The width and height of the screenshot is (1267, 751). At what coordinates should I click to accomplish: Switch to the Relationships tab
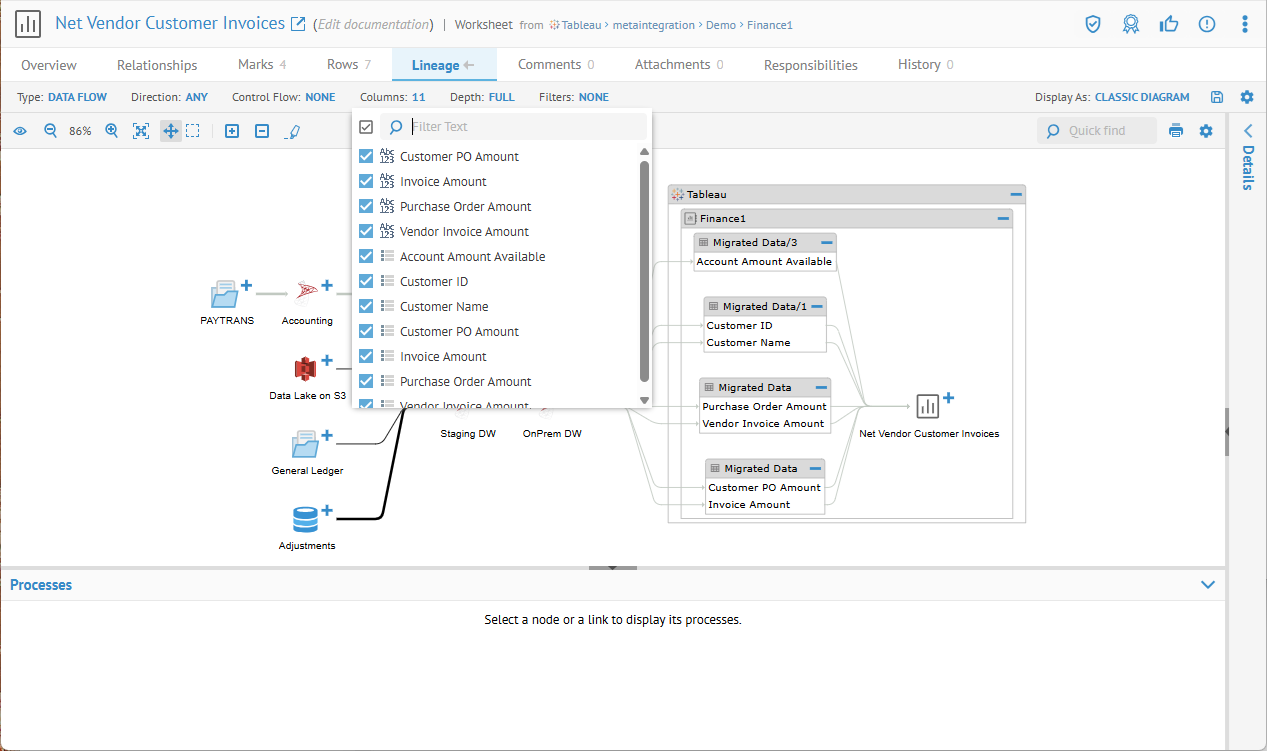point(157,65)
